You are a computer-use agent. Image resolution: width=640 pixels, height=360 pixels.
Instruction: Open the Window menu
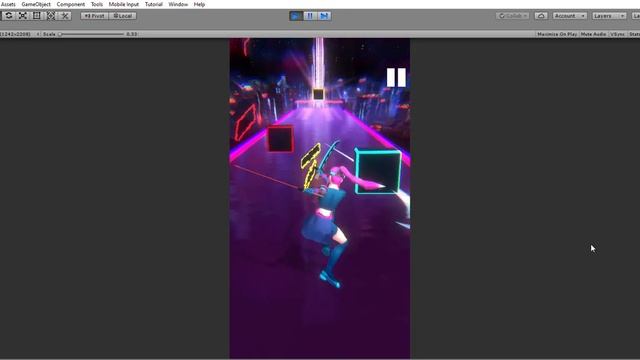[x=178, y=4]
